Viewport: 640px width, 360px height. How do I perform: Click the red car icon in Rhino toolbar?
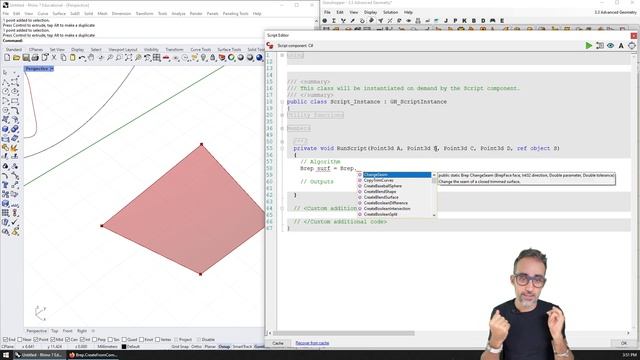pyautogui.click(x=166, y=58)
